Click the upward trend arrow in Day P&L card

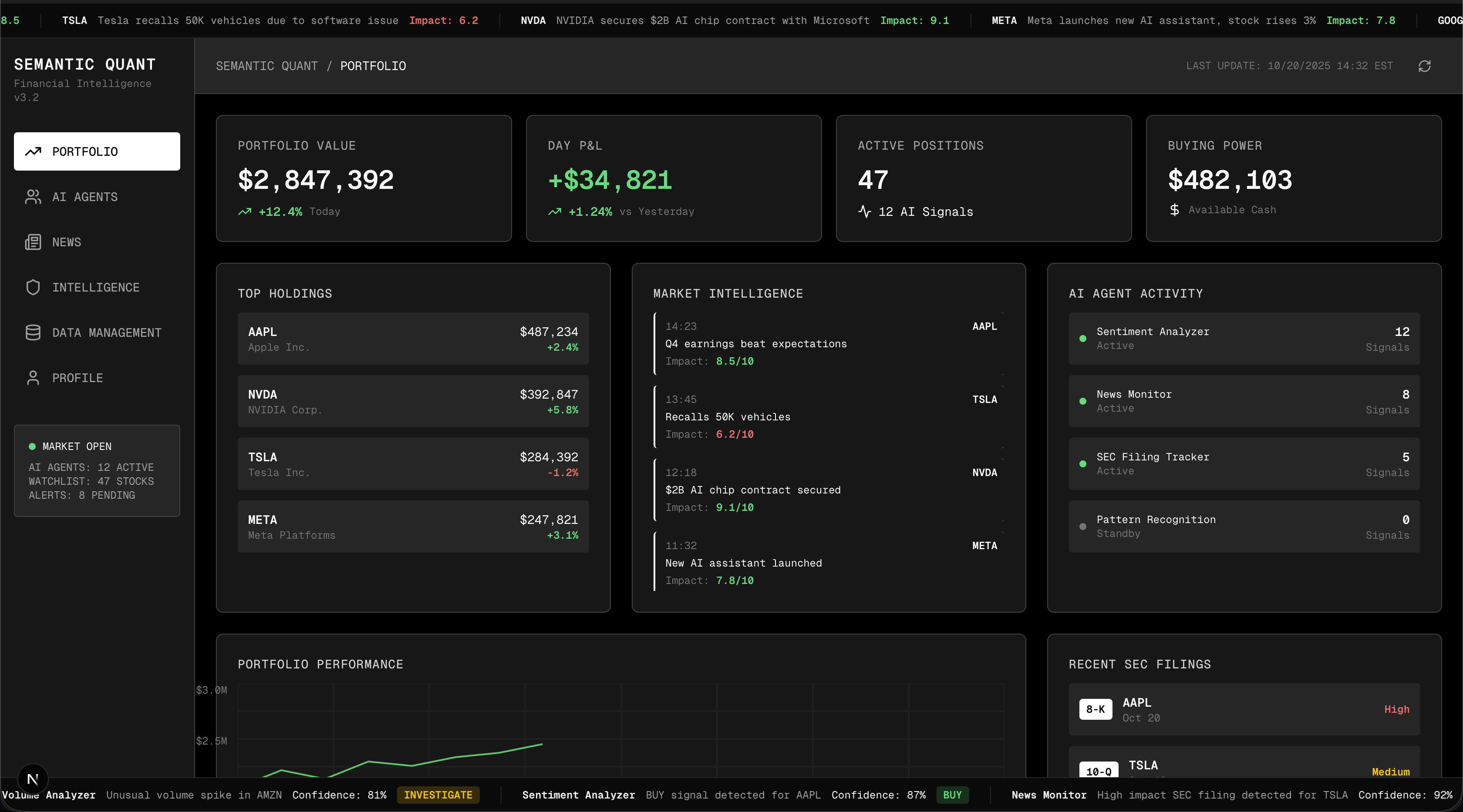click(x=554, y=211)
